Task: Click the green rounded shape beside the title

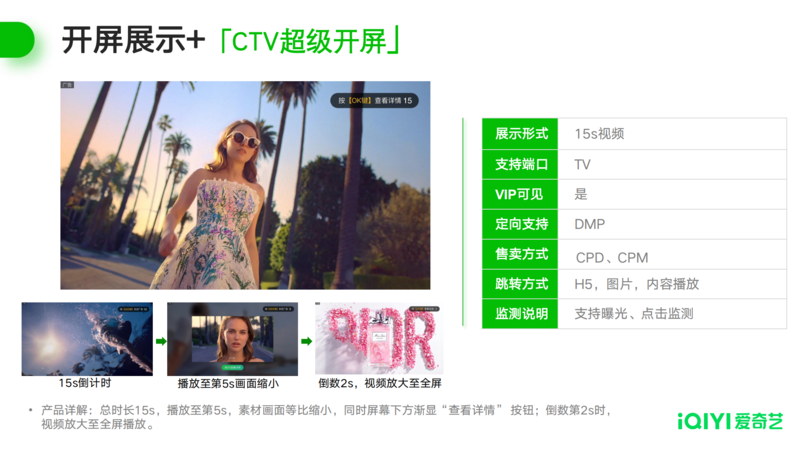Action: pos(17,40)
